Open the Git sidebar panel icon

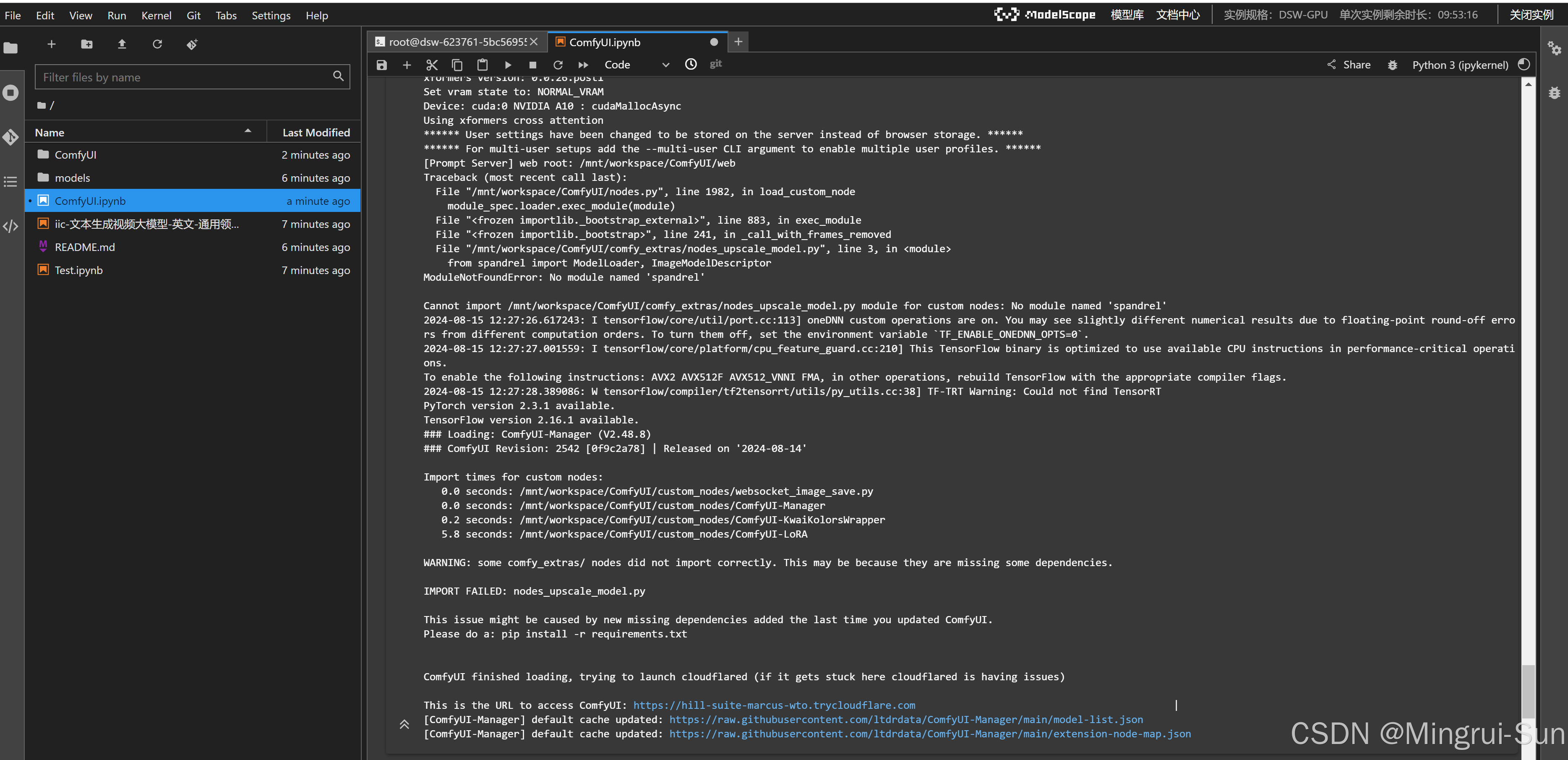click(10, 137)
